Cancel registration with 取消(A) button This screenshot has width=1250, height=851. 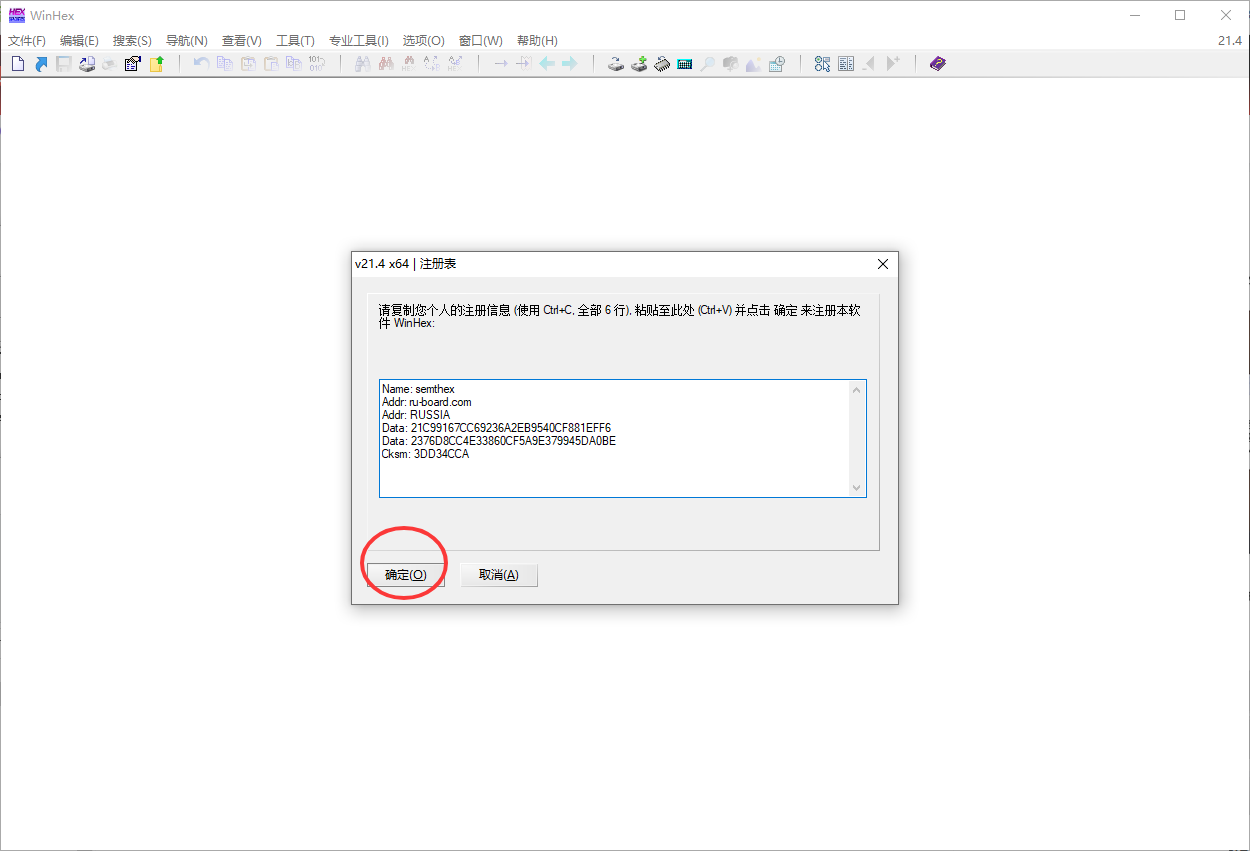[498, 575]
